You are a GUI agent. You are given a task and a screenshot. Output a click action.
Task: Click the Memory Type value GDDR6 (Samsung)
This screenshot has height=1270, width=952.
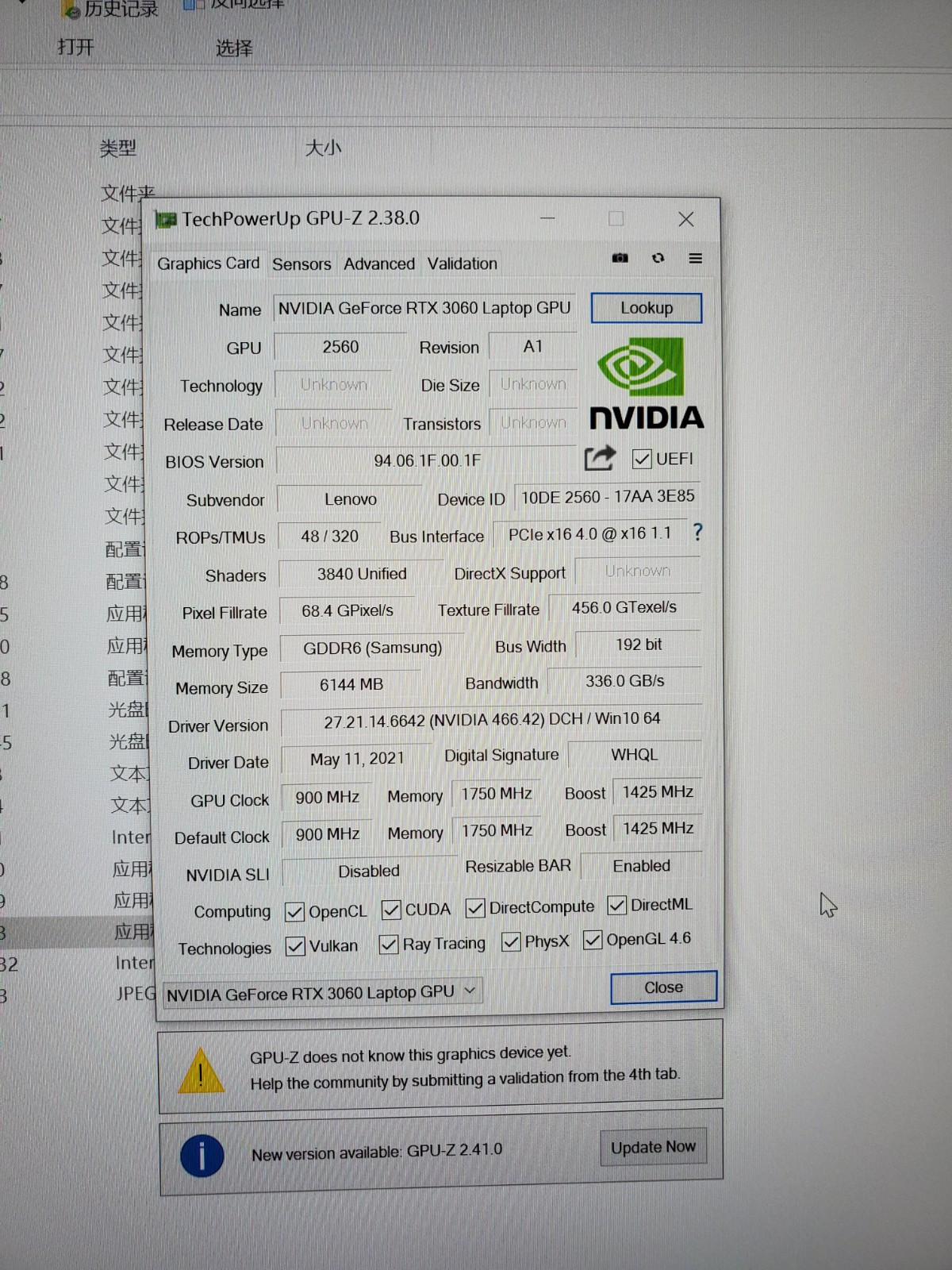pyautogui.click(x=373, y=648)
